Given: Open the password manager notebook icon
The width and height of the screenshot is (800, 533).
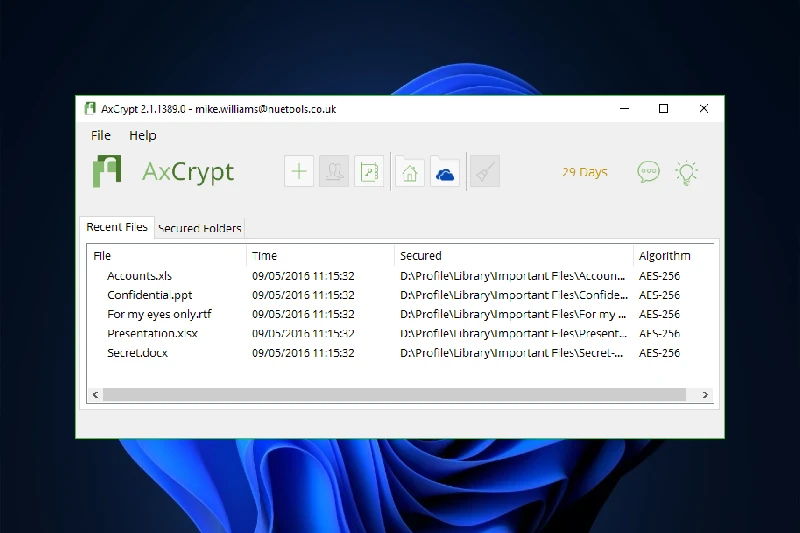Looking at the screenshot, I should click(369, 171).
